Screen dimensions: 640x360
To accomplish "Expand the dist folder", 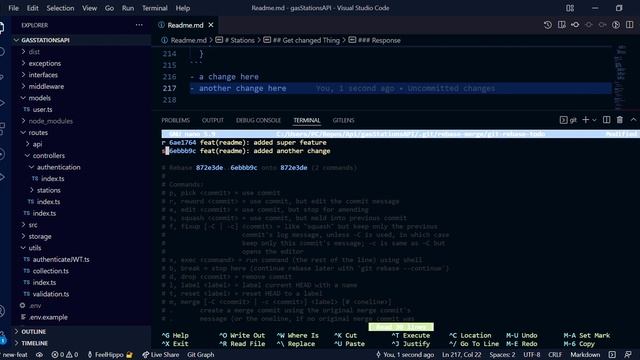I will click(34, 52).
